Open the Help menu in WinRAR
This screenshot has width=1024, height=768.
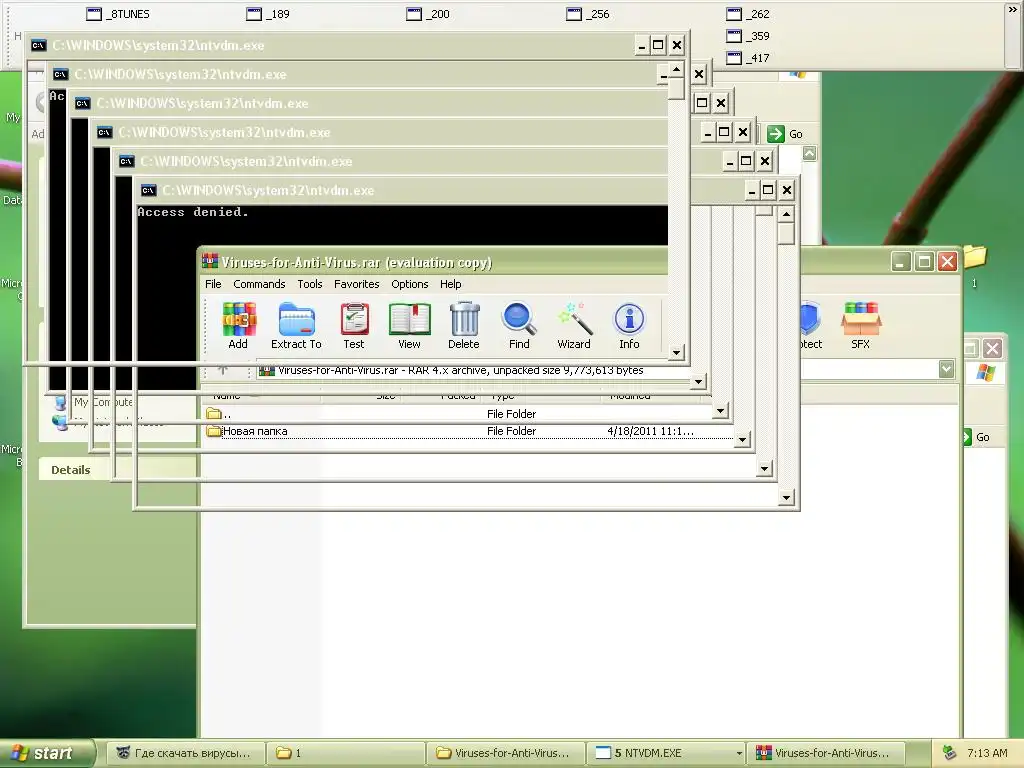point(451,284)
